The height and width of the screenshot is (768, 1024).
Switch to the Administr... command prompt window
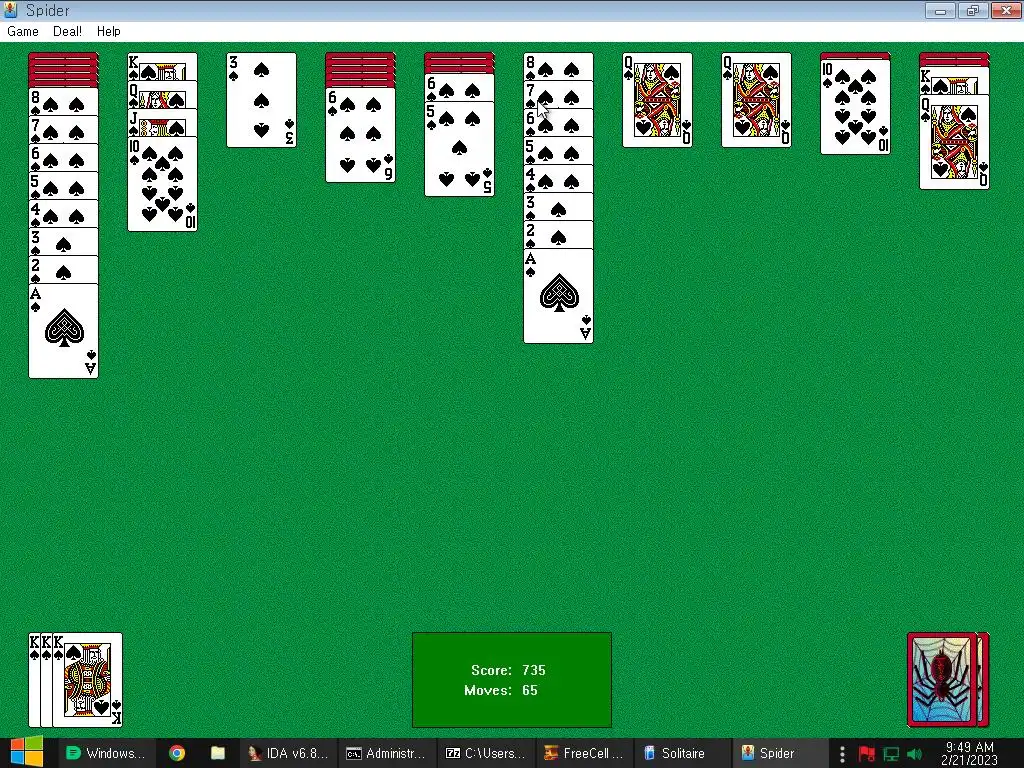tap(386, 753)
